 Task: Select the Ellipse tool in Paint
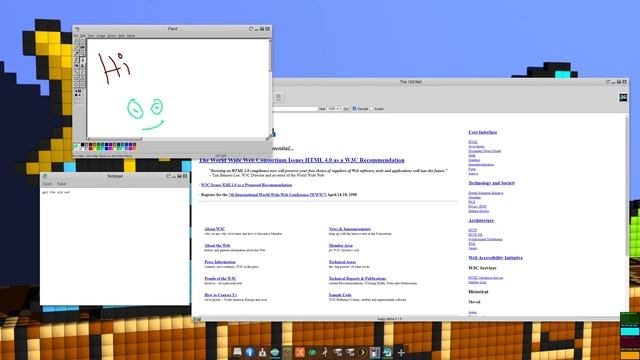tap(76, 84)
